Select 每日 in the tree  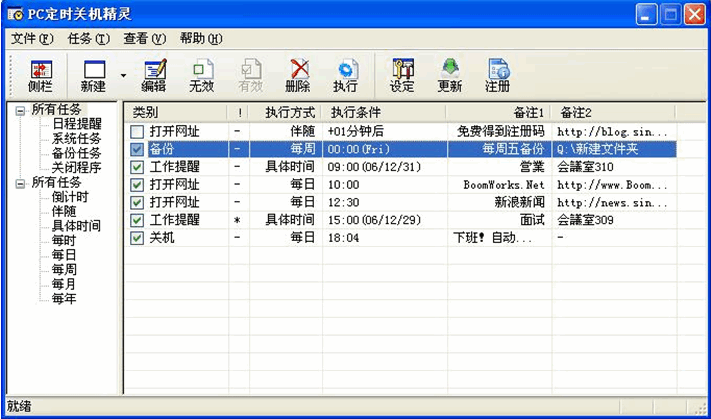pyautogui.click(x=64, y=255)
